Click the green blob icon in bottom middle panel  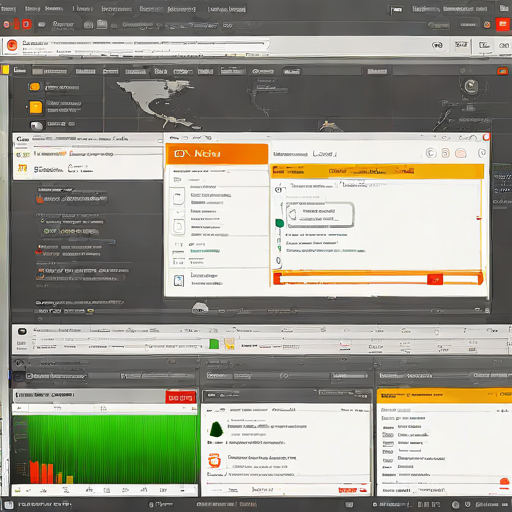[217, 429]
